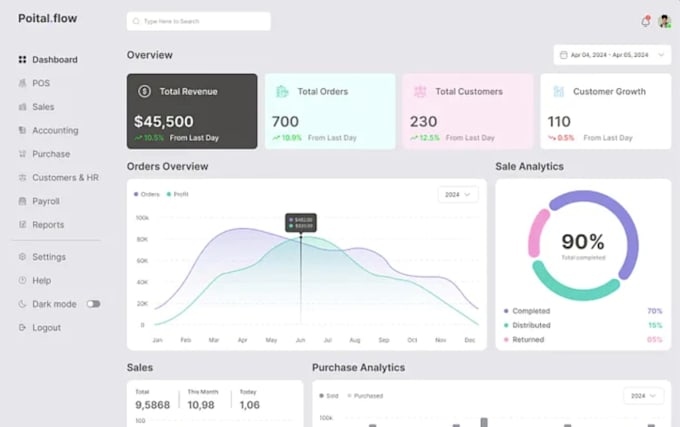Click the Payroll icon in sidebar
Viewport: 680px width, 427px height.
coord(23,201)
